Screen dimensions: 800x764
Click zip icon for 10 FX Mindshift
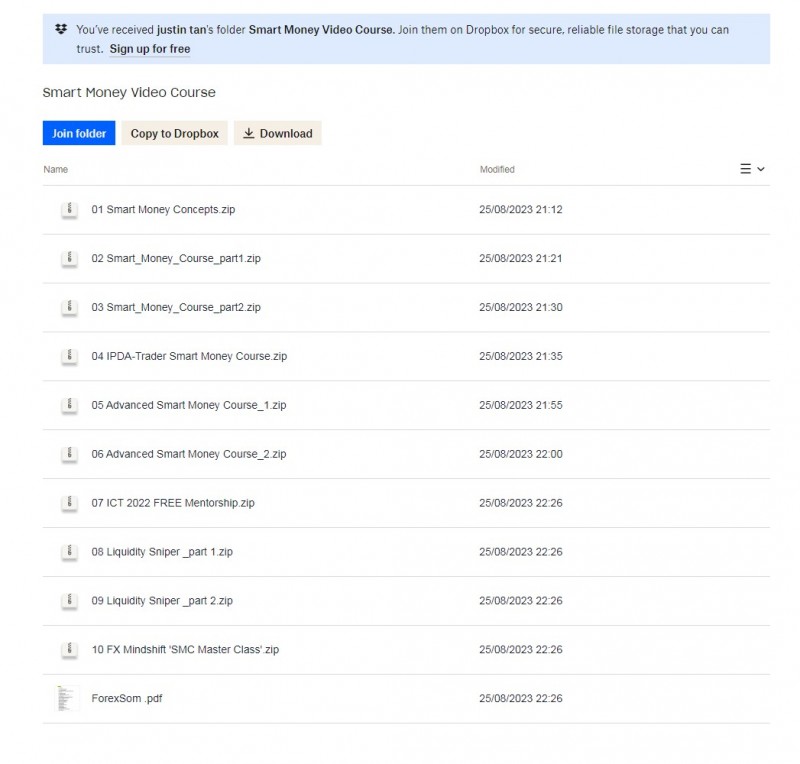[69, 649]
